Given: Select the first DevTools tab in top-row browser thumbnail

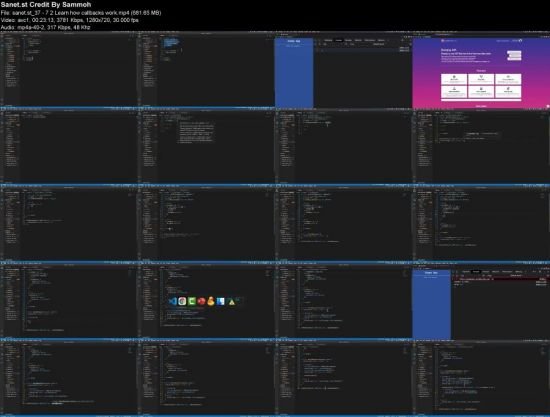Looking at the screenshot, I should (x=328, y=40).
